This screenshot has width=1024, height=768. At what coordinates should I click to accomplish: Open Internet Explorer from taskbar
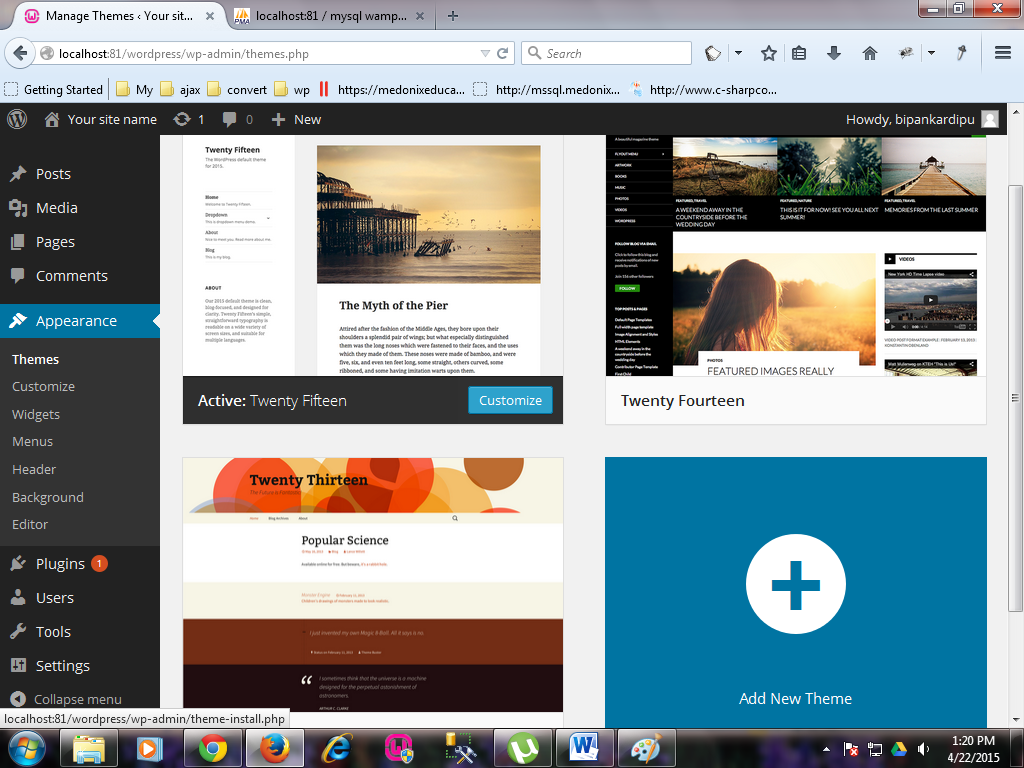click(337, 748)
